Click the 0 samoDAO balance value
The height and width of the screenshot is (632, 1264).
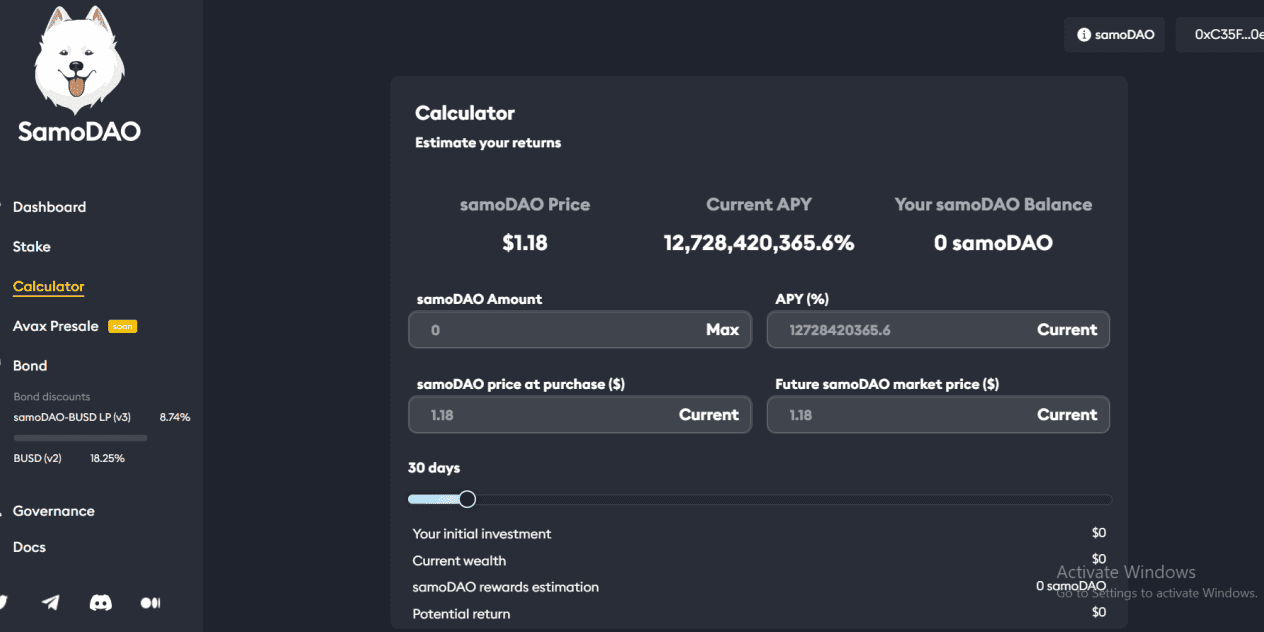click(993, 243)
